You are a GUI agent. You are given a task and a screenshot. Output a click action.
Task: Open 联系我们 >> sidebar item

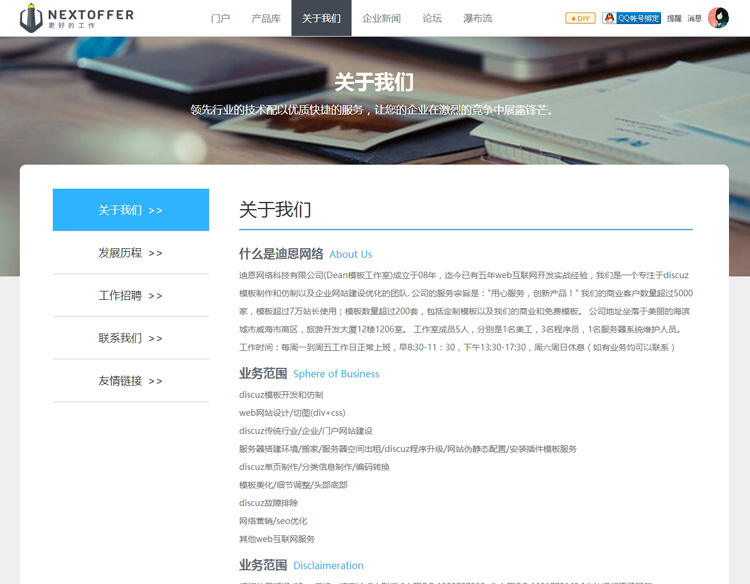[x=131, y=338]
